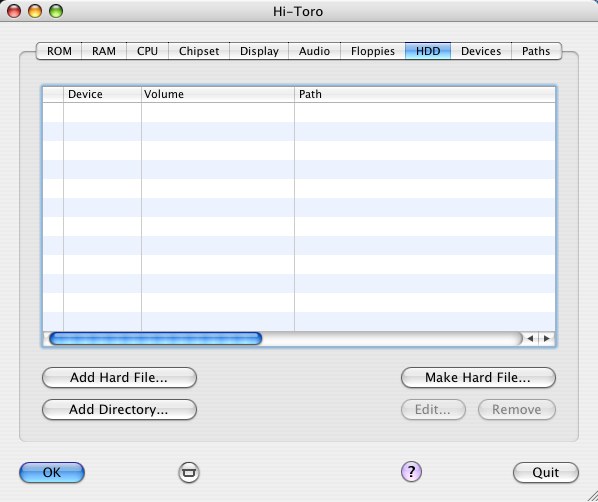Screen dimensions: 598x502
Task: Switch to the ROM tab
Action: (59, 51)
